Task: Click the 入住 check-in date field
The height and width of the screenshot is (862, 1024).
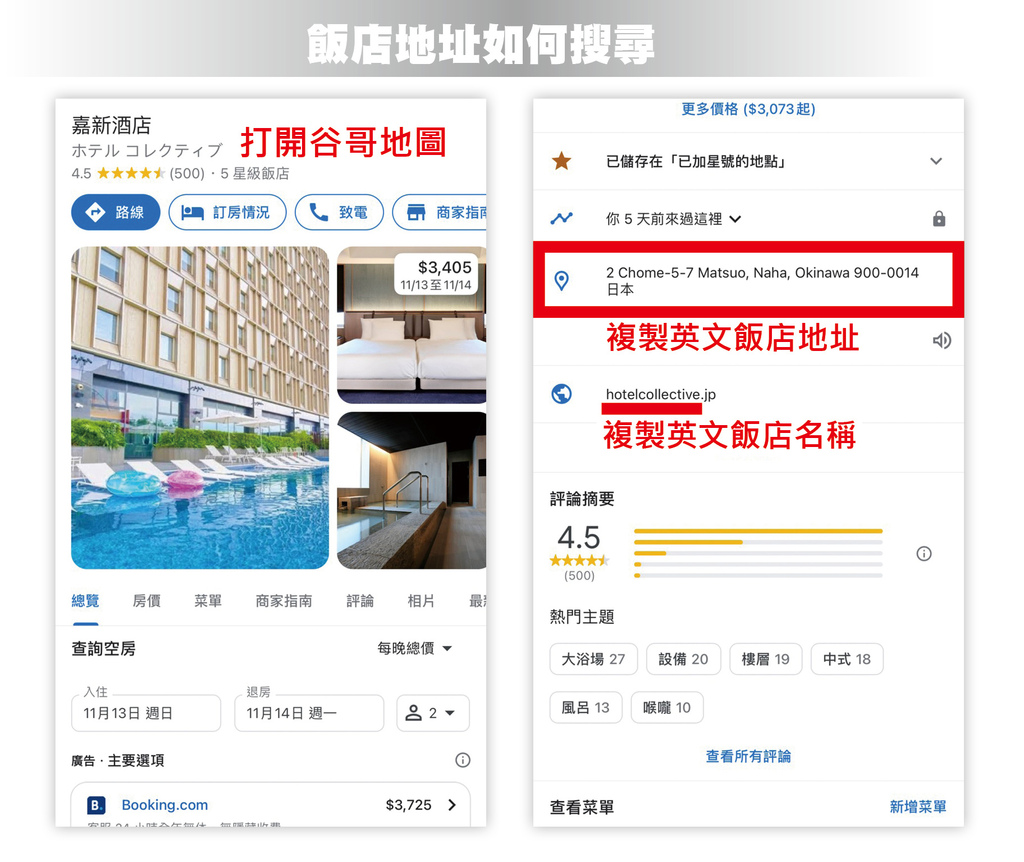Action: pyautogui.click(x=146, y=713)
